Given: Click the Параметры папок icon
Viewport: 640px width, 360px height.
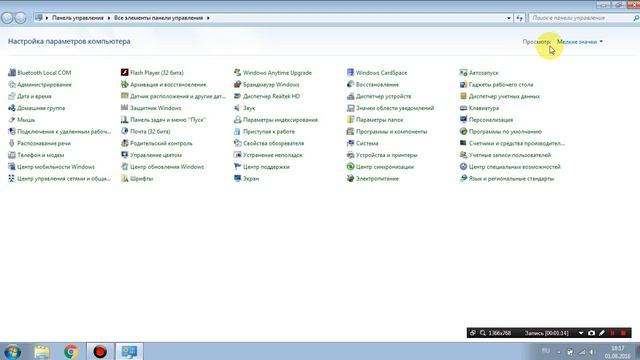Looking at the screenshot, I should [350, 120].
